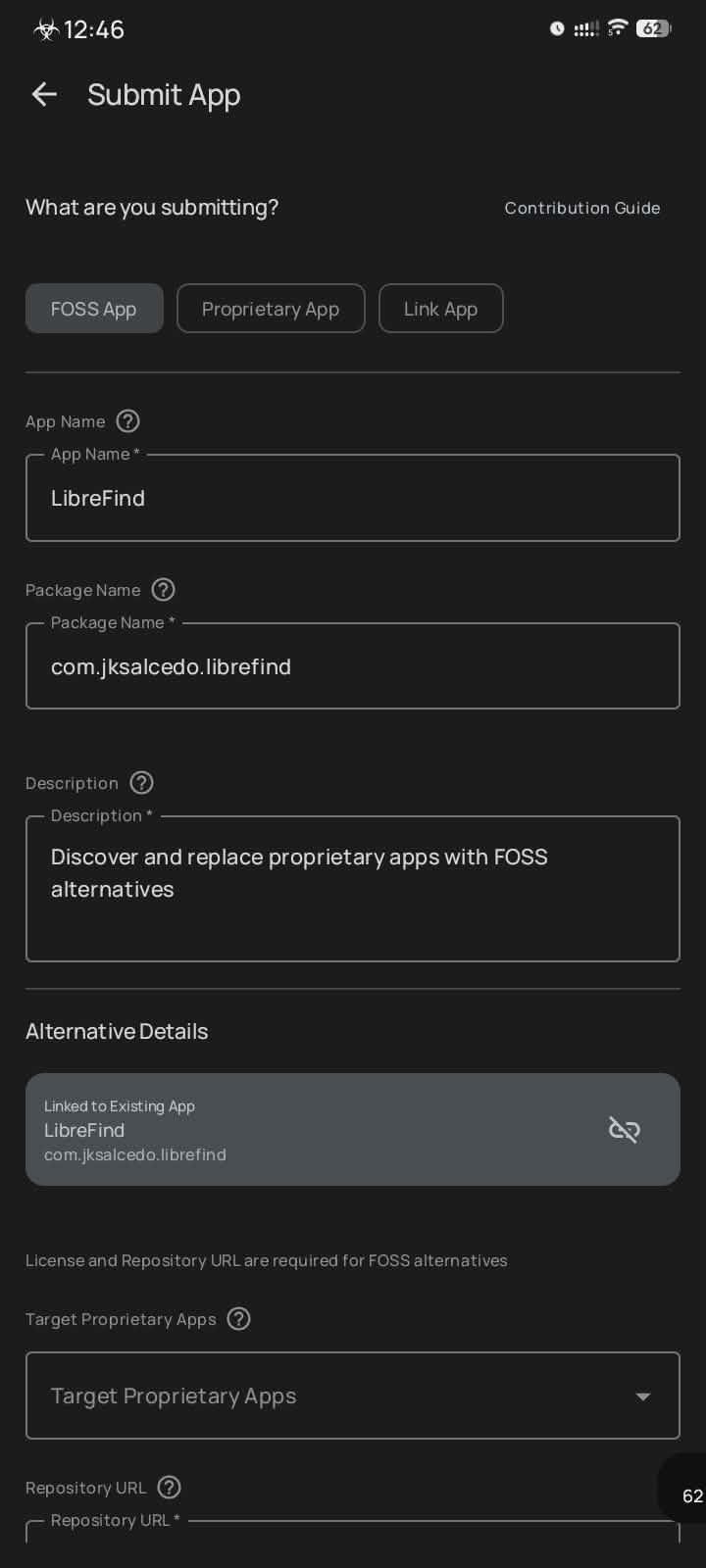The width and height of the screenshot is (706, 1568).
Task: Tap the battery indicator in status bar
Action: click(653, 28)
